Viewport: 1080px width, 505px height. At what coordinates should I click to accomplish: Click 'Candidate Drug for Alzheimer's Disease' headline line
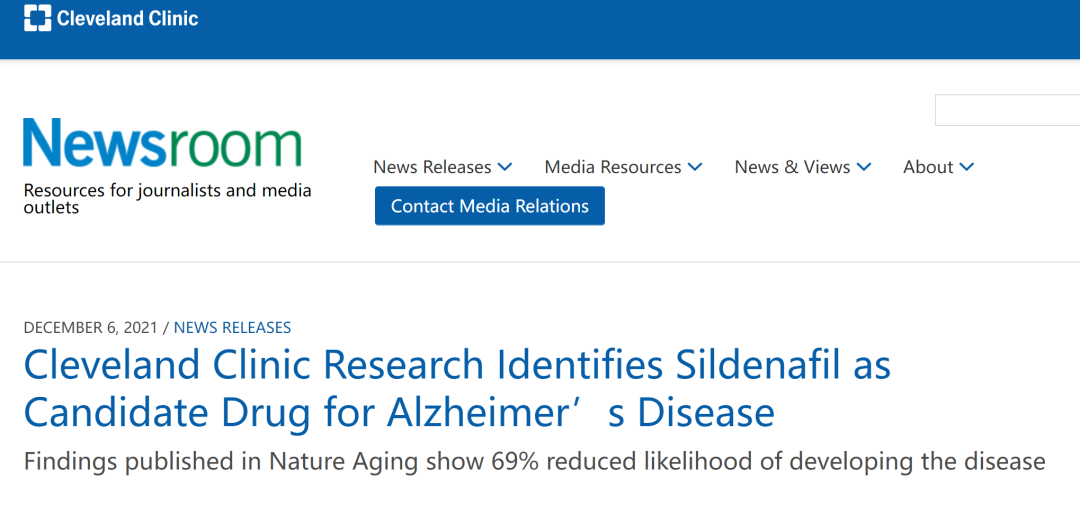point(399,413)
